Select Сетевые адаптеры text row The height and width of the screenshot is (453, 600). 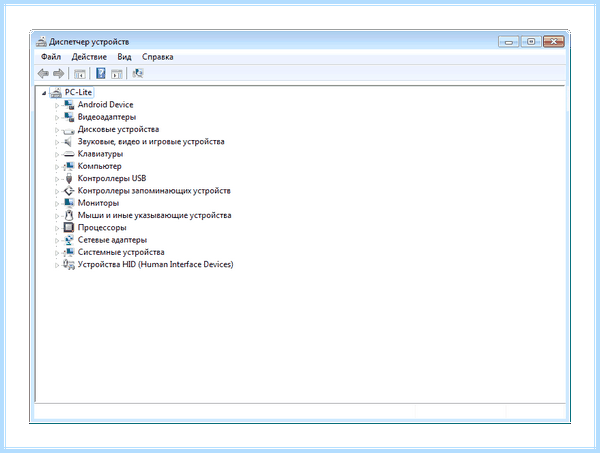[x=112, y=240]
